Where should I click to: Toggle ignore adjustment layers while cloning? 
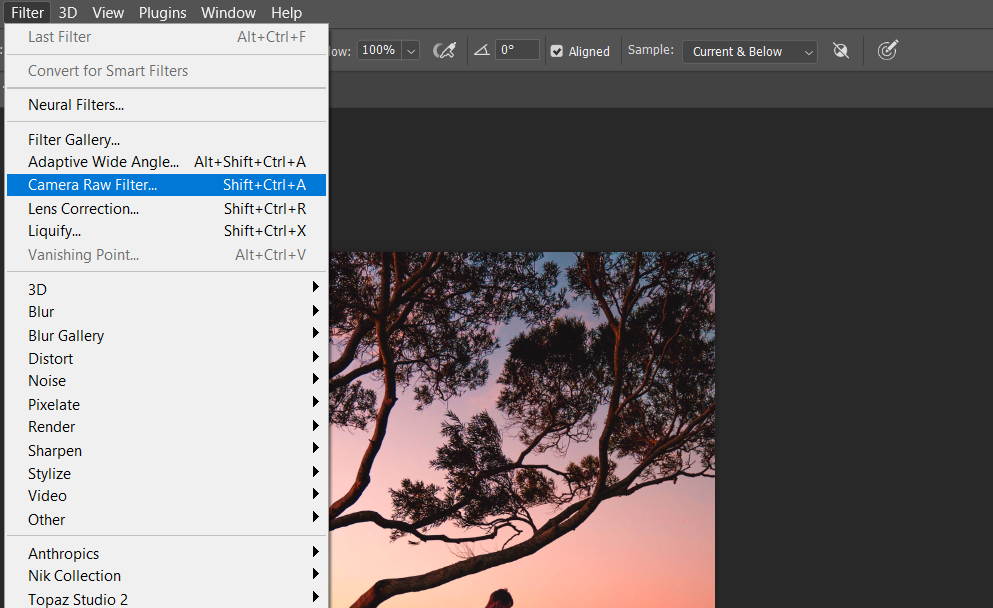pyautogui.click(x=841, y=50)
